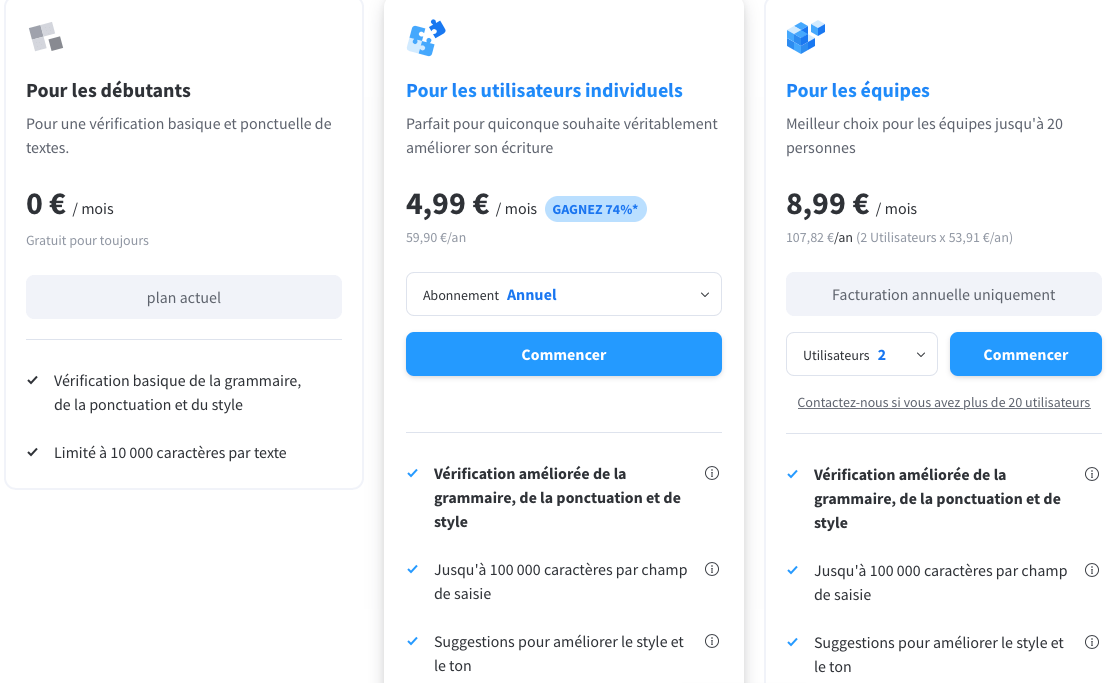The height and width of the screenshot is (683, 1110).
Task: Click the 'Pour les utilisateurs individuels' heading
Action: [544, 91]
